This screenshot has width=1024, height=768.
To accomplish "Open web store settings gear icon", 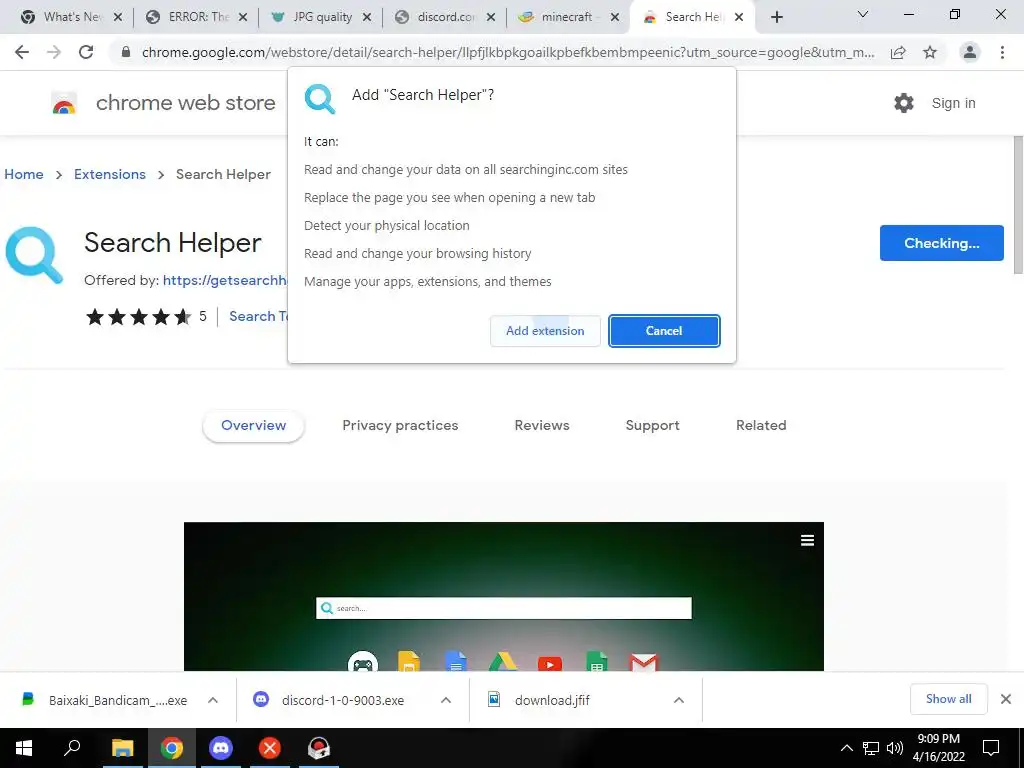I will pyautogui.click(x=904, y=103).
